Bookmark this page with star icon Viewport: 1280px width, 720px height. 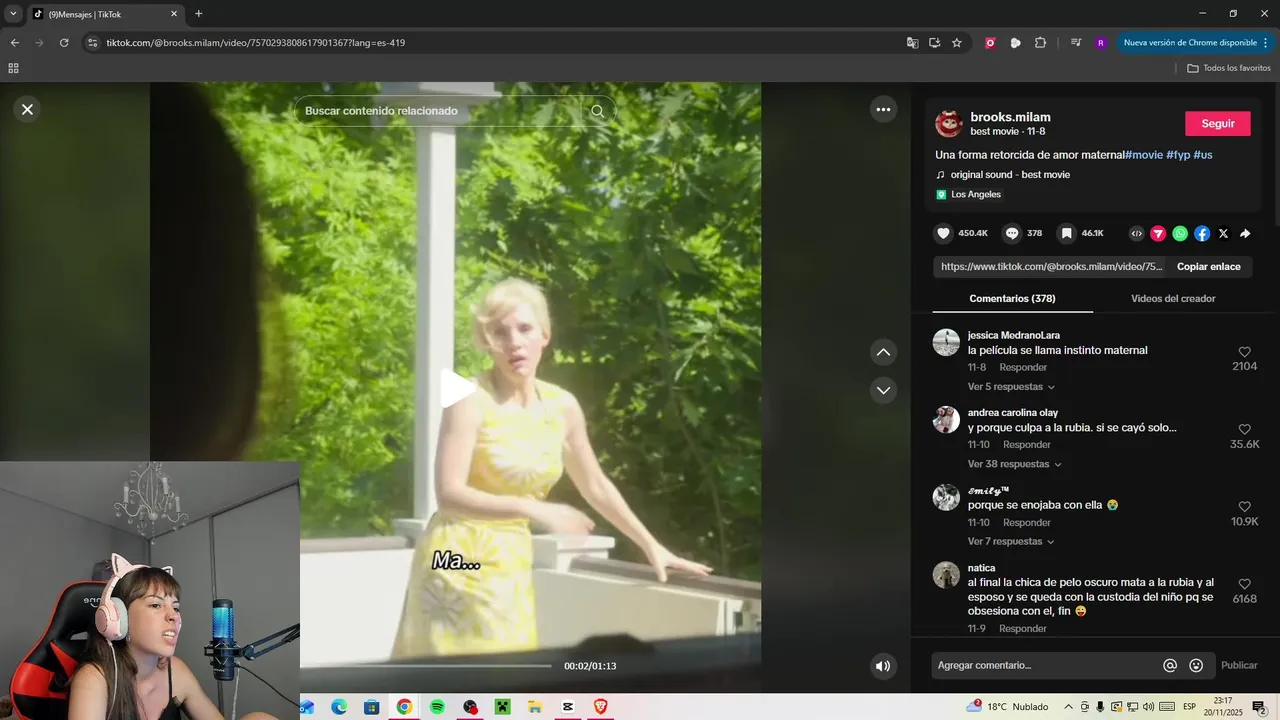957,43
